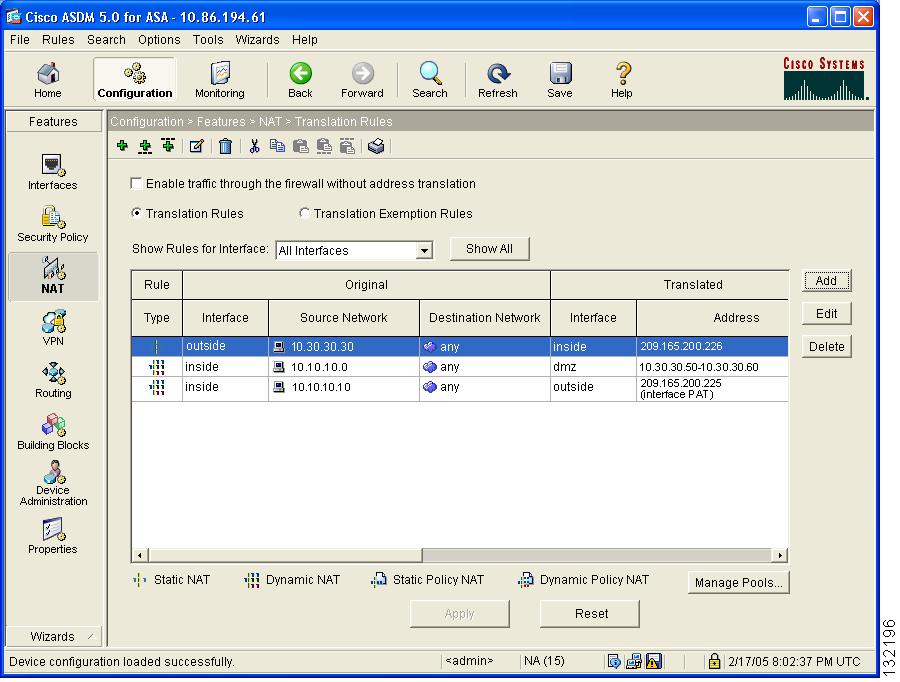Open the VPN feature

(x=53, y=328)
